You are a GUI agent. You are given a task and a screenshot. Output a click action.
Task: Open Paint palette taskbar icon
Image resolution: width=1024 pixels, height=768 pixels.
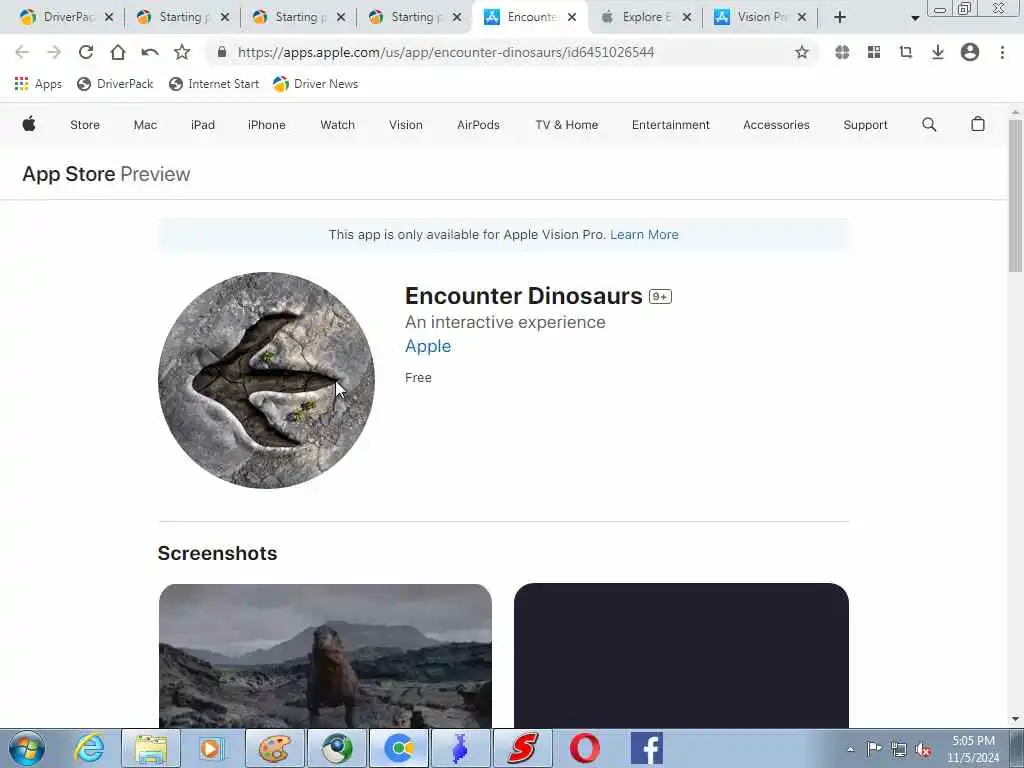pyautogui.click(x=274, y=748)
